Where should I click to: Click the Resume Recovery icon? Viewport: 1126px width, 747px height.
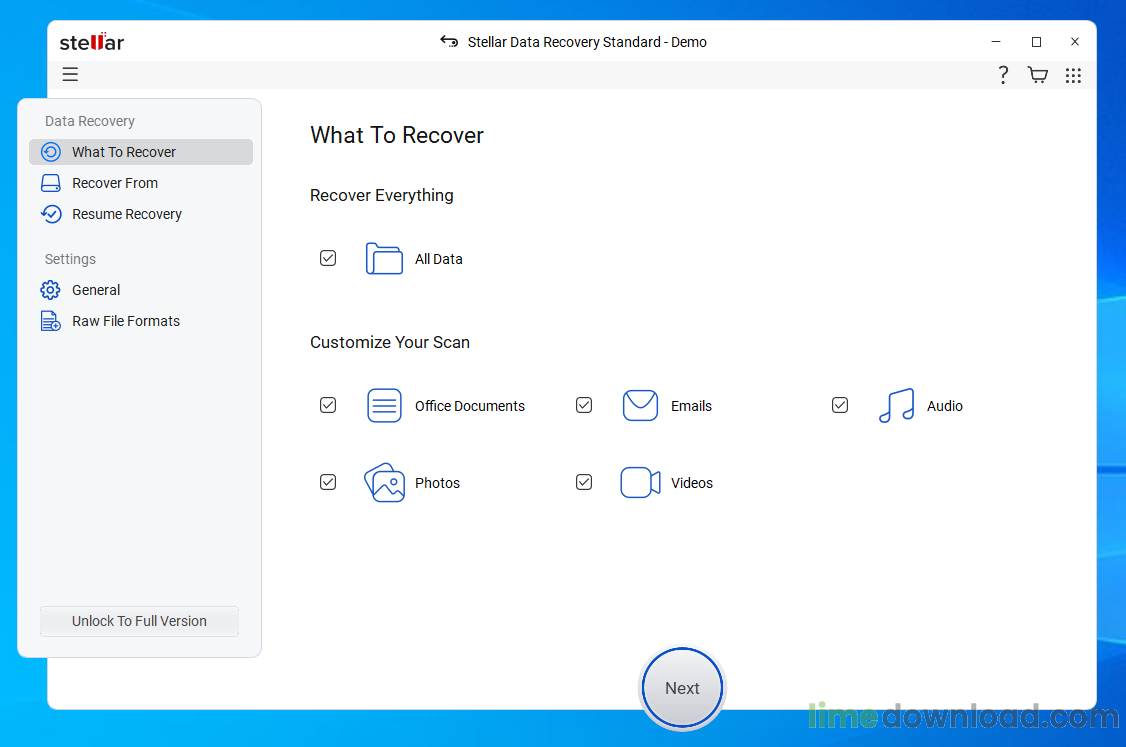[x=51, y=214]
